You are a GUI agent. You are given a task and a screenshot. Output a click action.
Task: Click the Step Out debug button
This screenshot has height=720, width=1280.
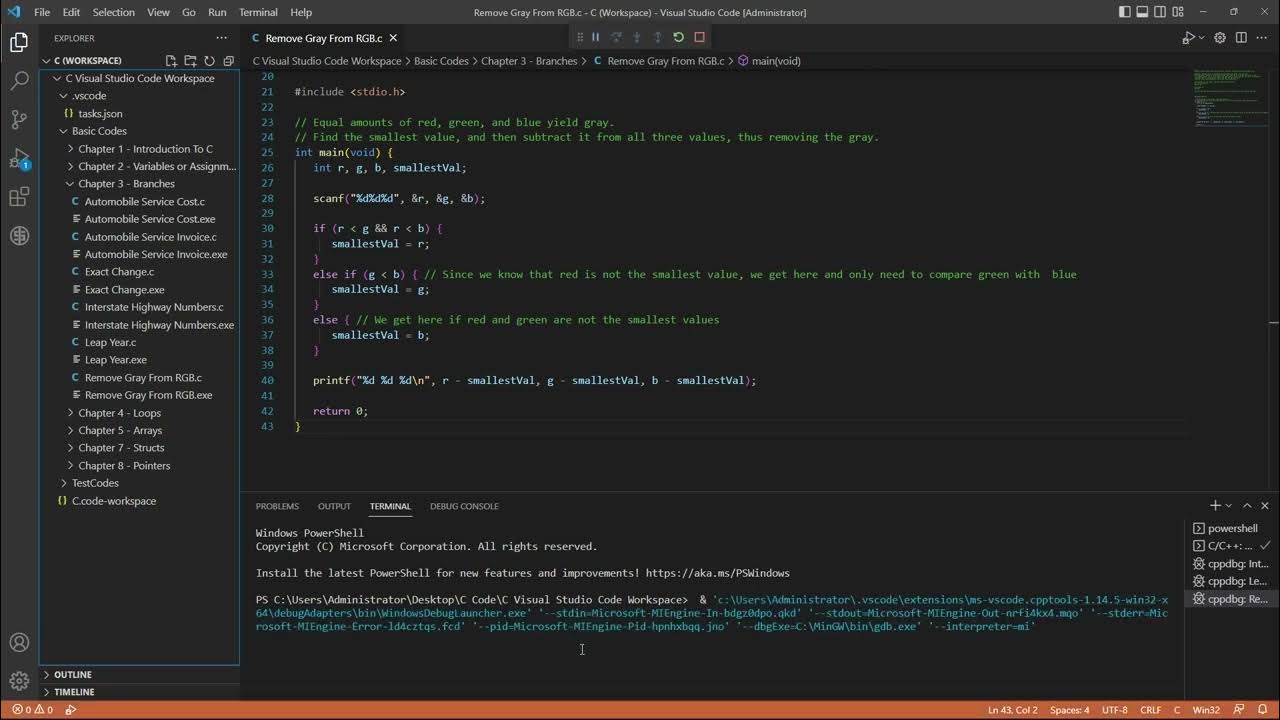[657, 37]
